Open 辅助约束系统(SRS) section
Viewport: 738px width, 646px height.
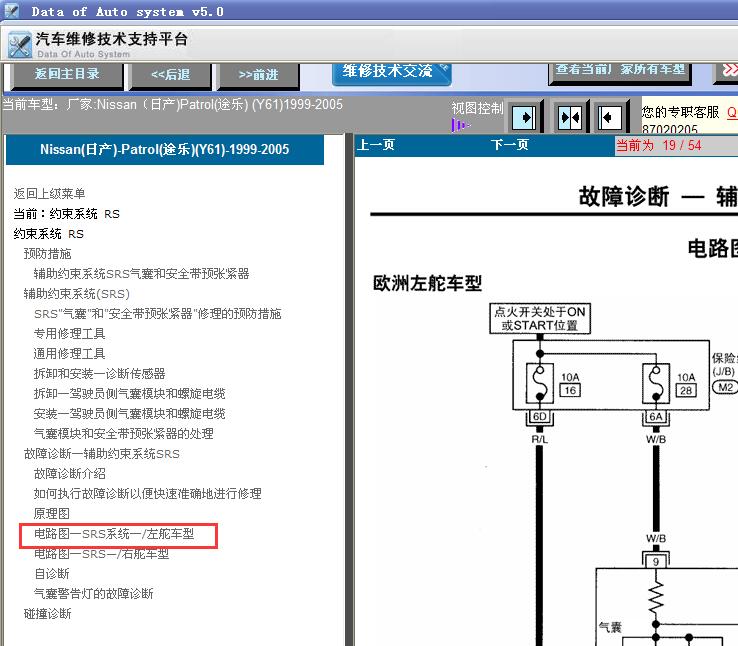click(x=76, y=294)
